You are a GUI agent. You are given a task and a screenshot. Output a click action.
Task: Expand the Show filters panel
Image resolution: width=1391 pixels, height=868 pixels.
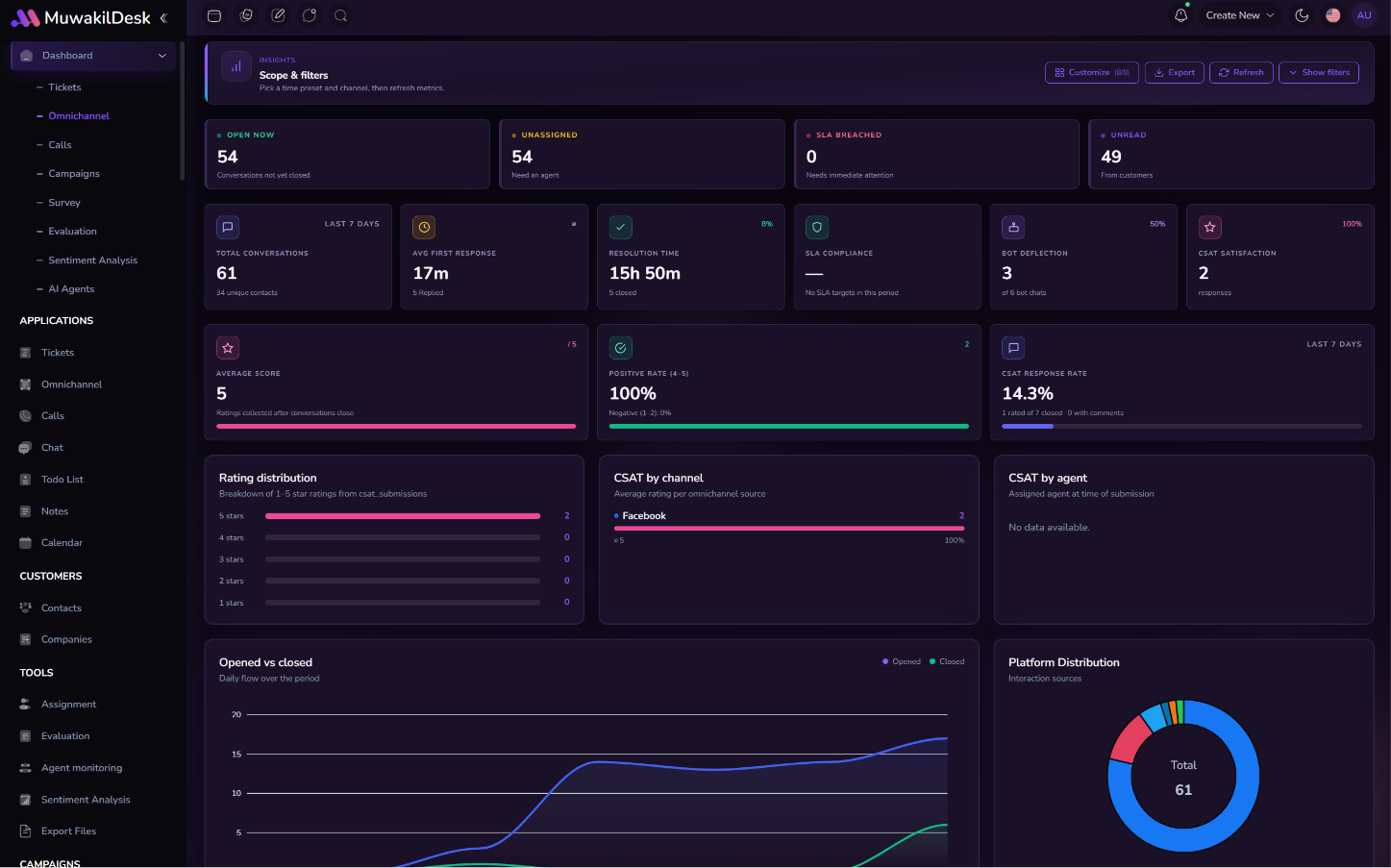pos(1318,72)
